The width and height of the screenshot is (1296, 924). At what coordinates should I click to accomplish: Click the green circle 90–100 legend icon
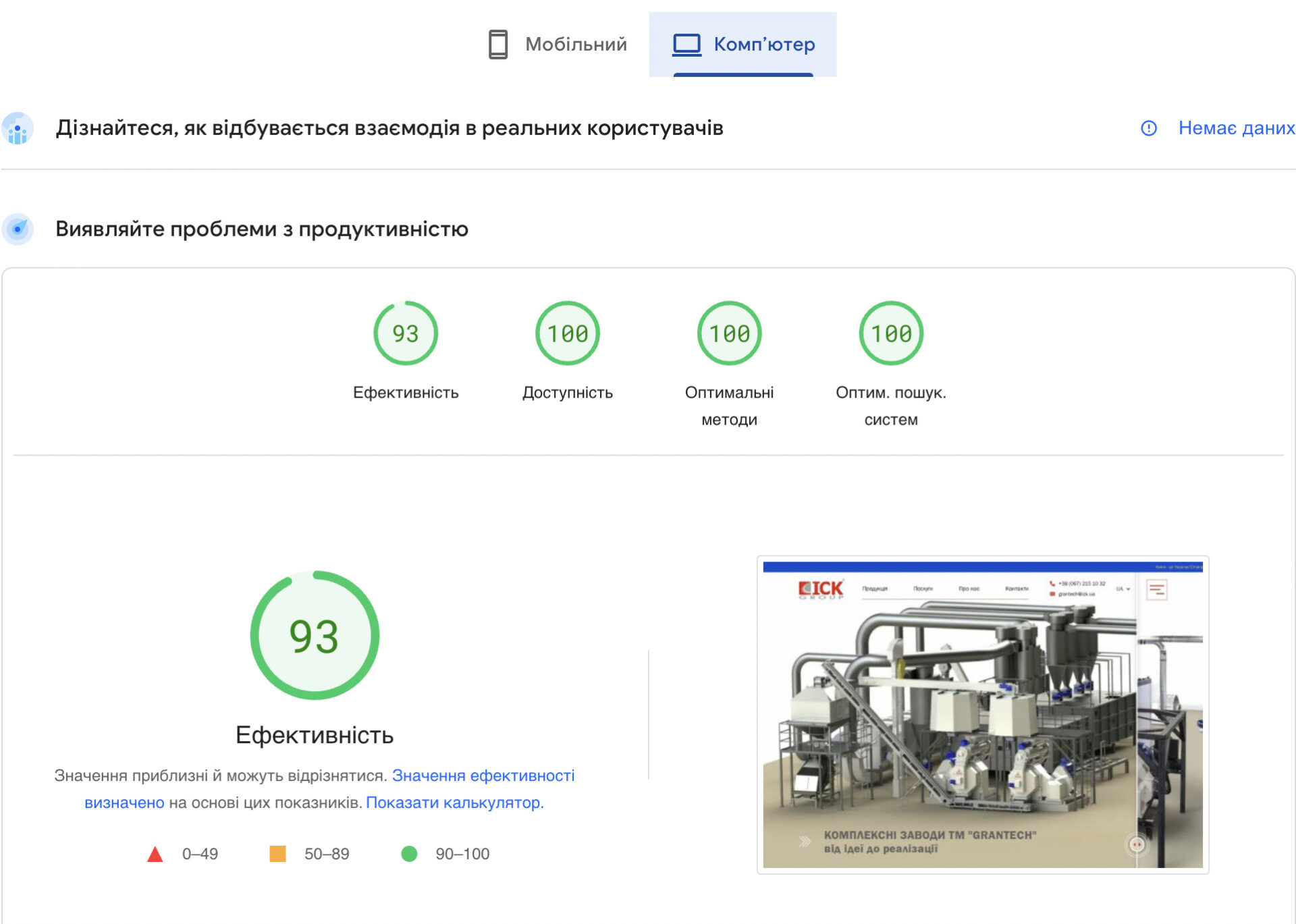click(409, 854)
